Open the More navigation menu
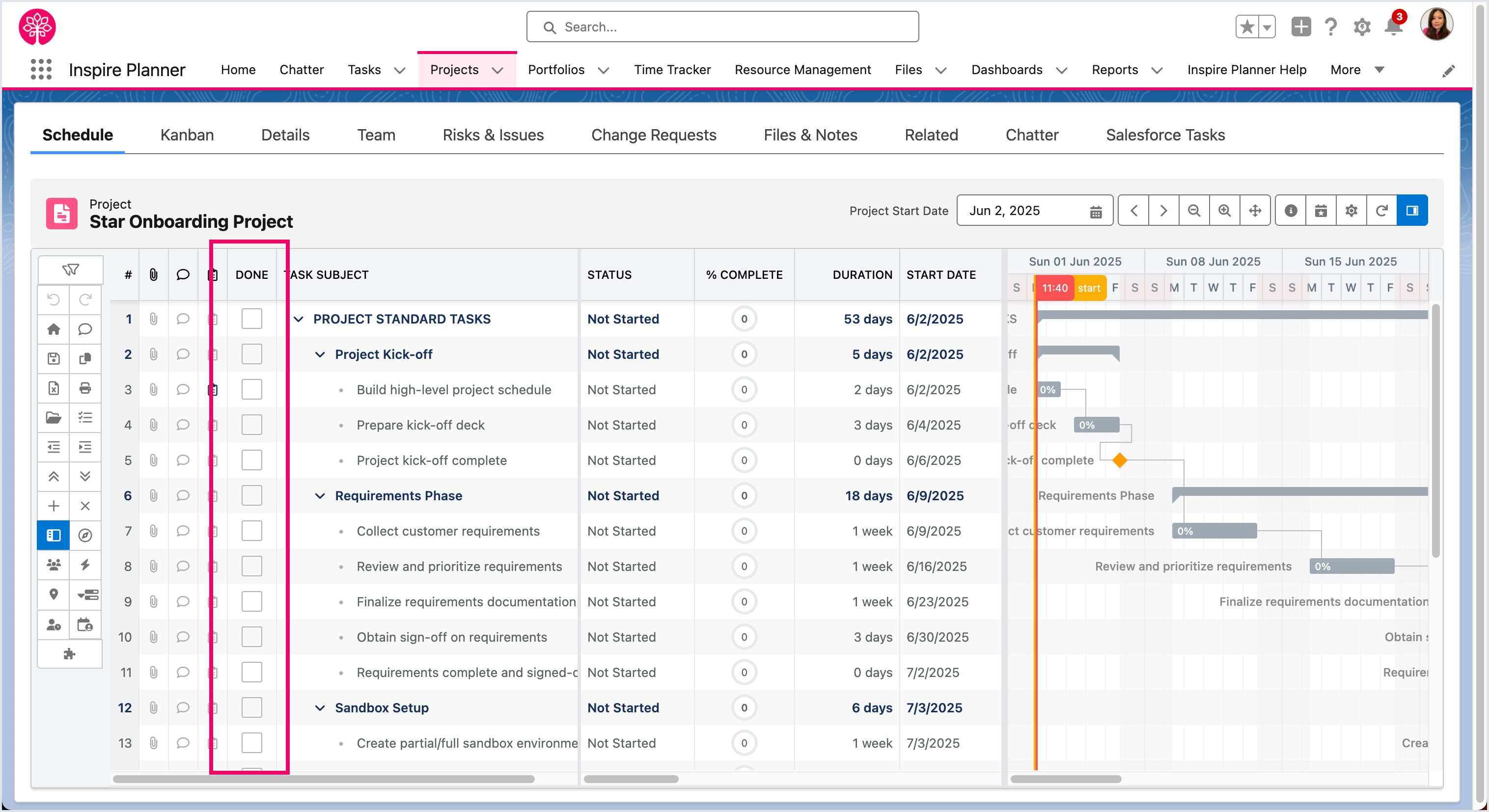The image size is (1489, 812). pos(1356,70)
